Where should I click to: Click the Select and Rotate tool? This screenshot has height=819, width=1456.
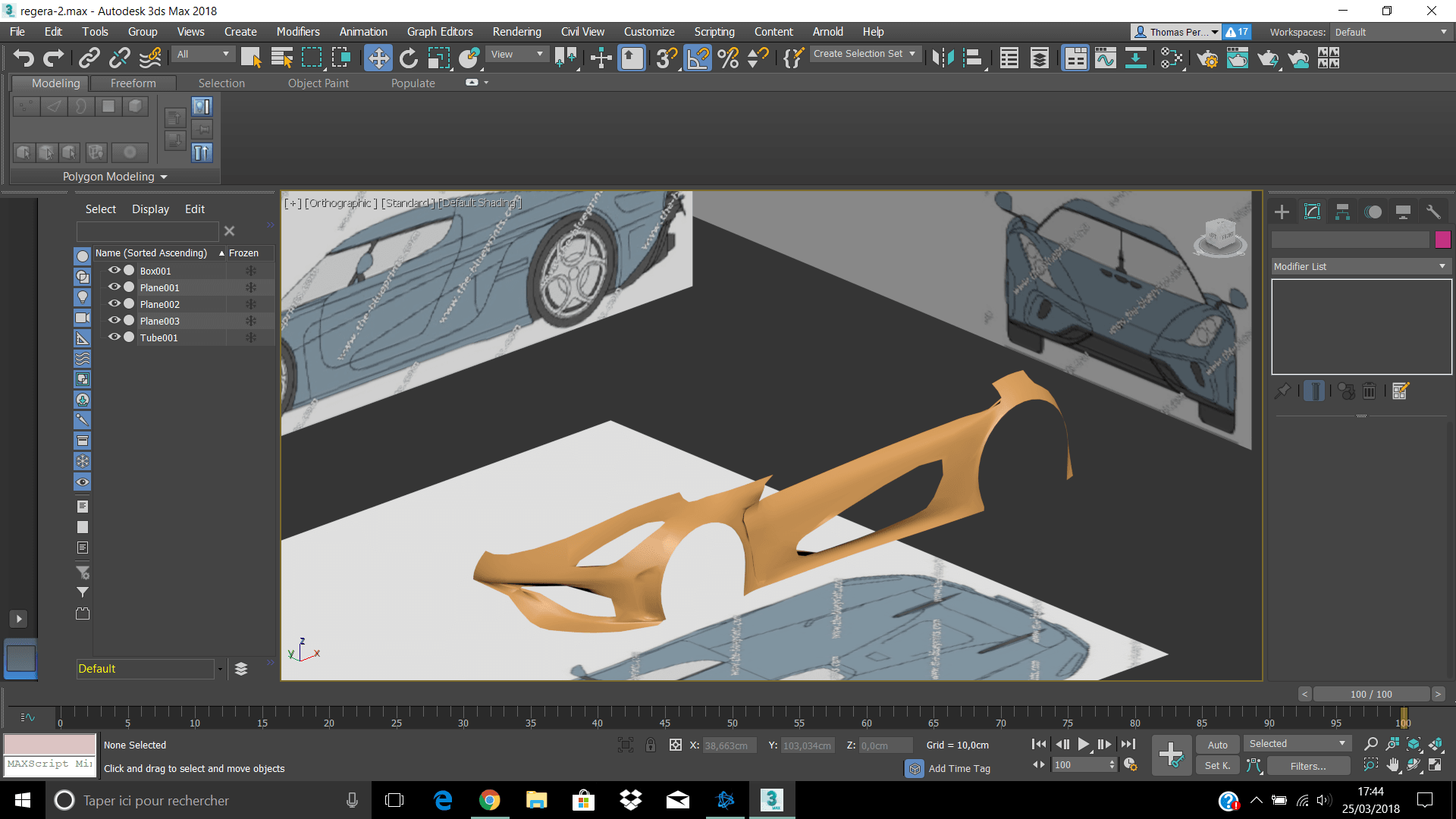408,58
